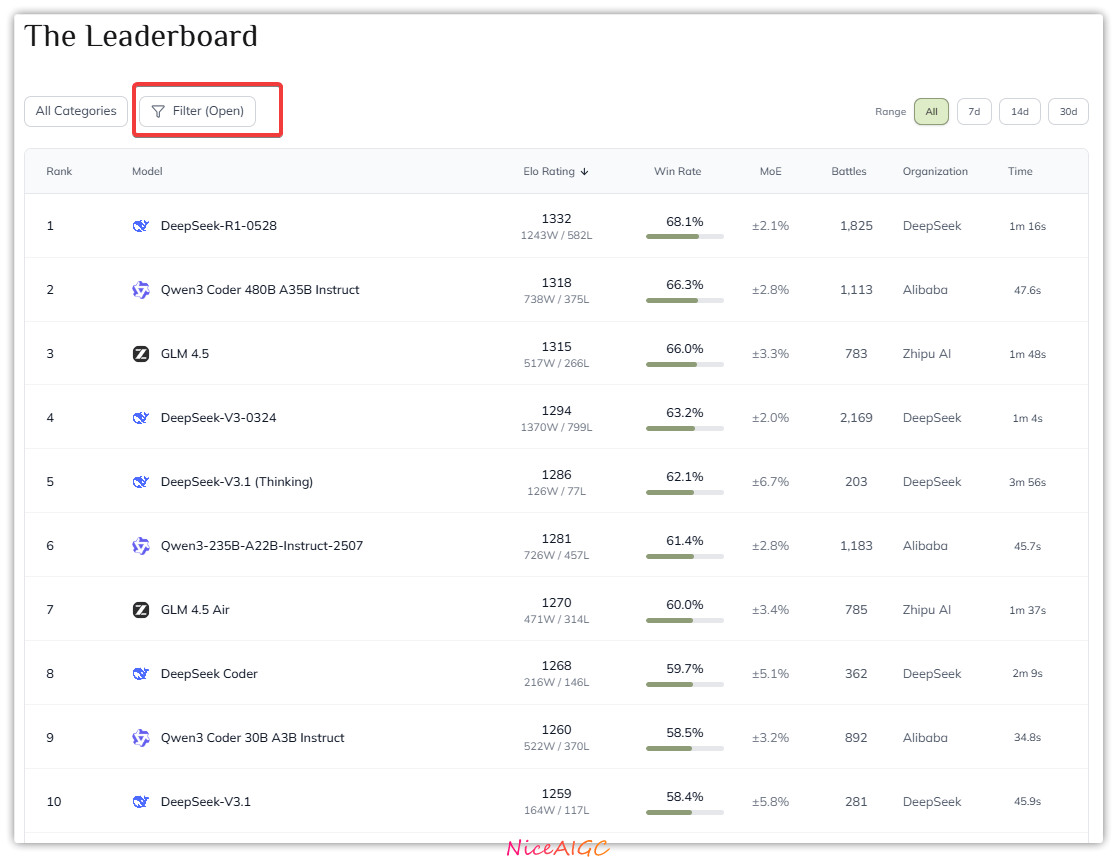
Task: Open DeepSeek-V3.1 (Thinking) model name
Action: (237, 482)
